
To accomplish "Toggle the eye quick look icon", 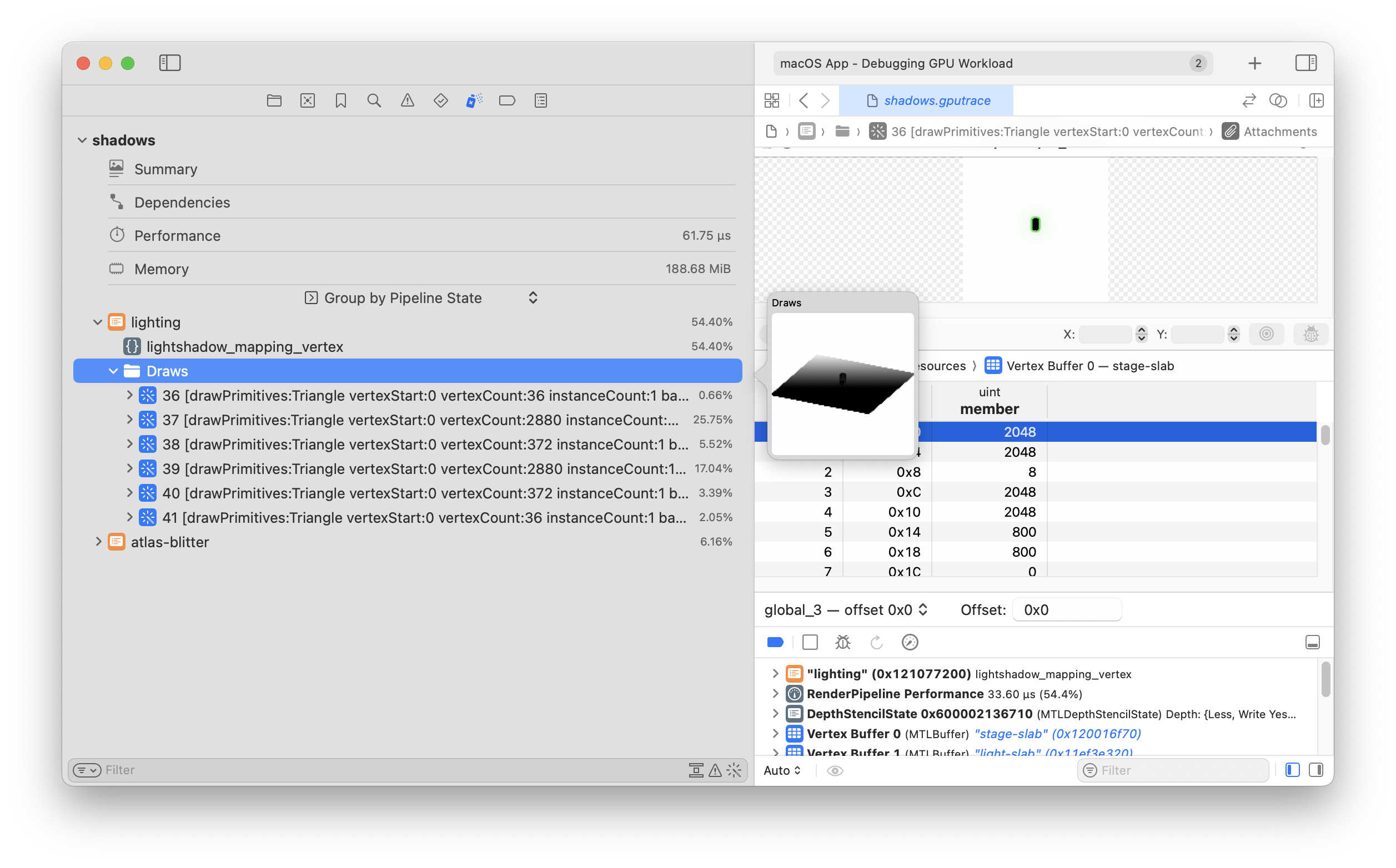I will point(835,771).
